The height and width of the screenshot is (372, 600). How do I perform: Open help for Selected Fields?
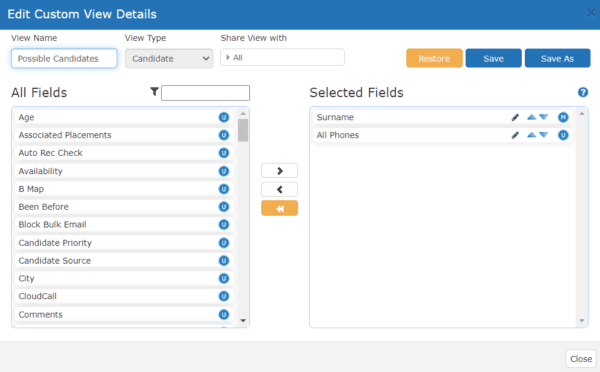pyautogui.click(x=583, y=92)
